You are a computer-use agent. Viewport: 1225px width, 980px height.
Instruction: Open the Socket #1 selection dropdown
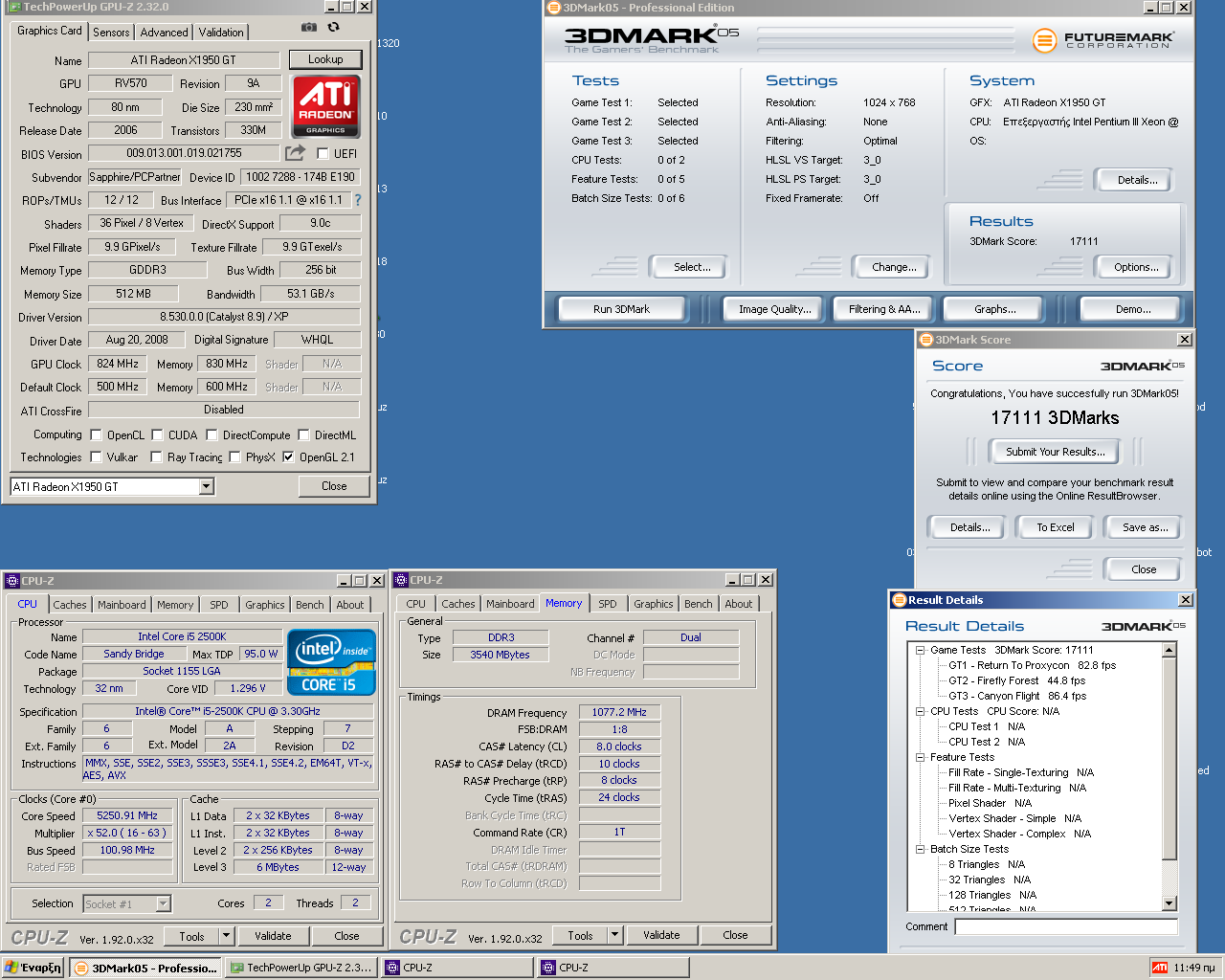click(x=163, y=903)
